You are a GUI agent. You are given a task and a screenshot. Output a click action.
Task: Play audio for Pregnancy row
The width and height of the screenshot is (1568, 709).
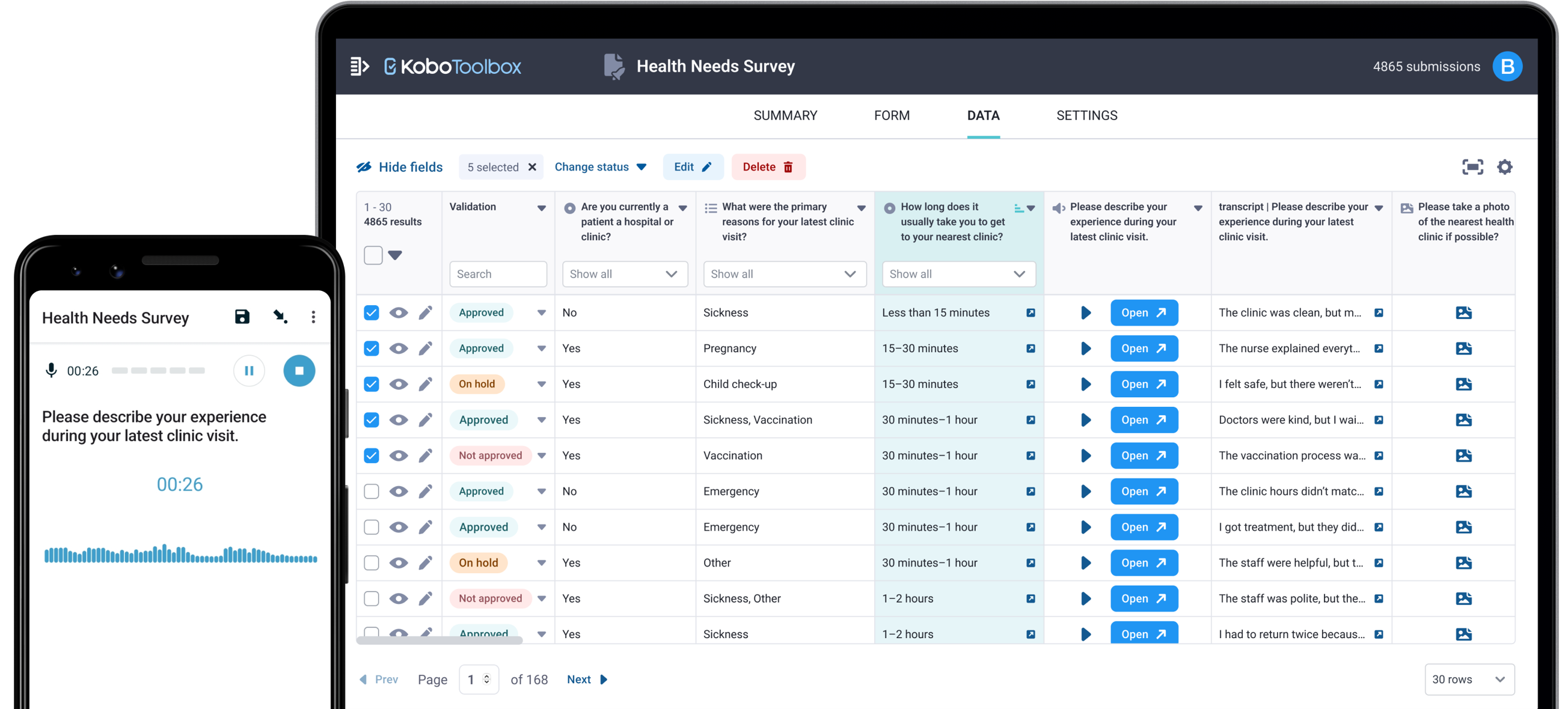(1085, 348)
